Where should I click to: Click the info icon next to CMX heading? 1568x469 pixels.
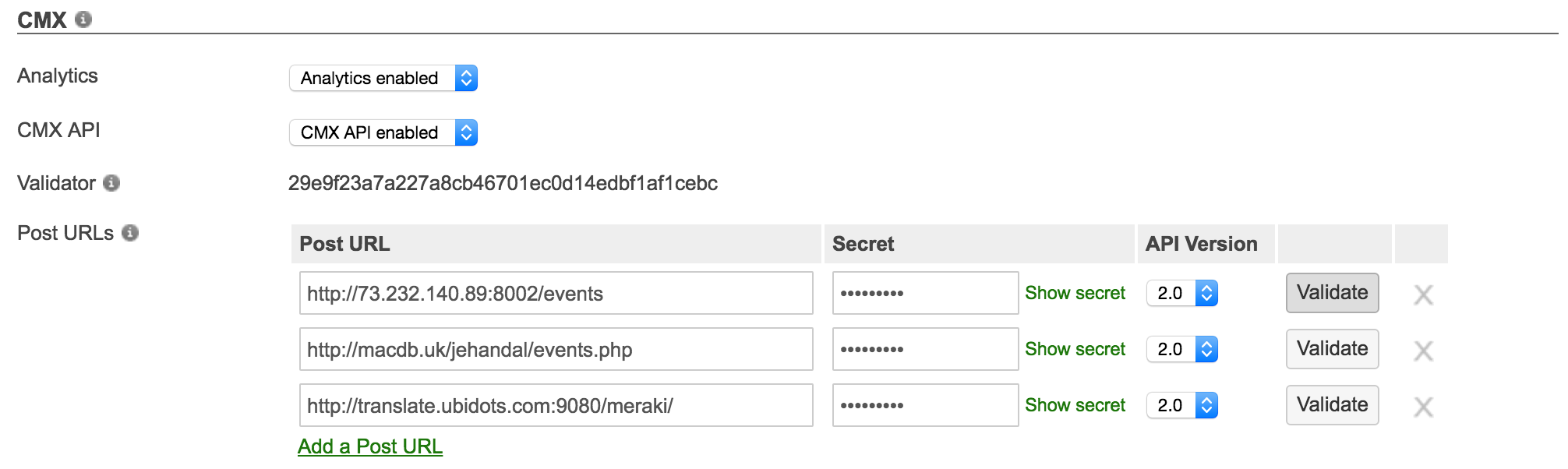83,19
